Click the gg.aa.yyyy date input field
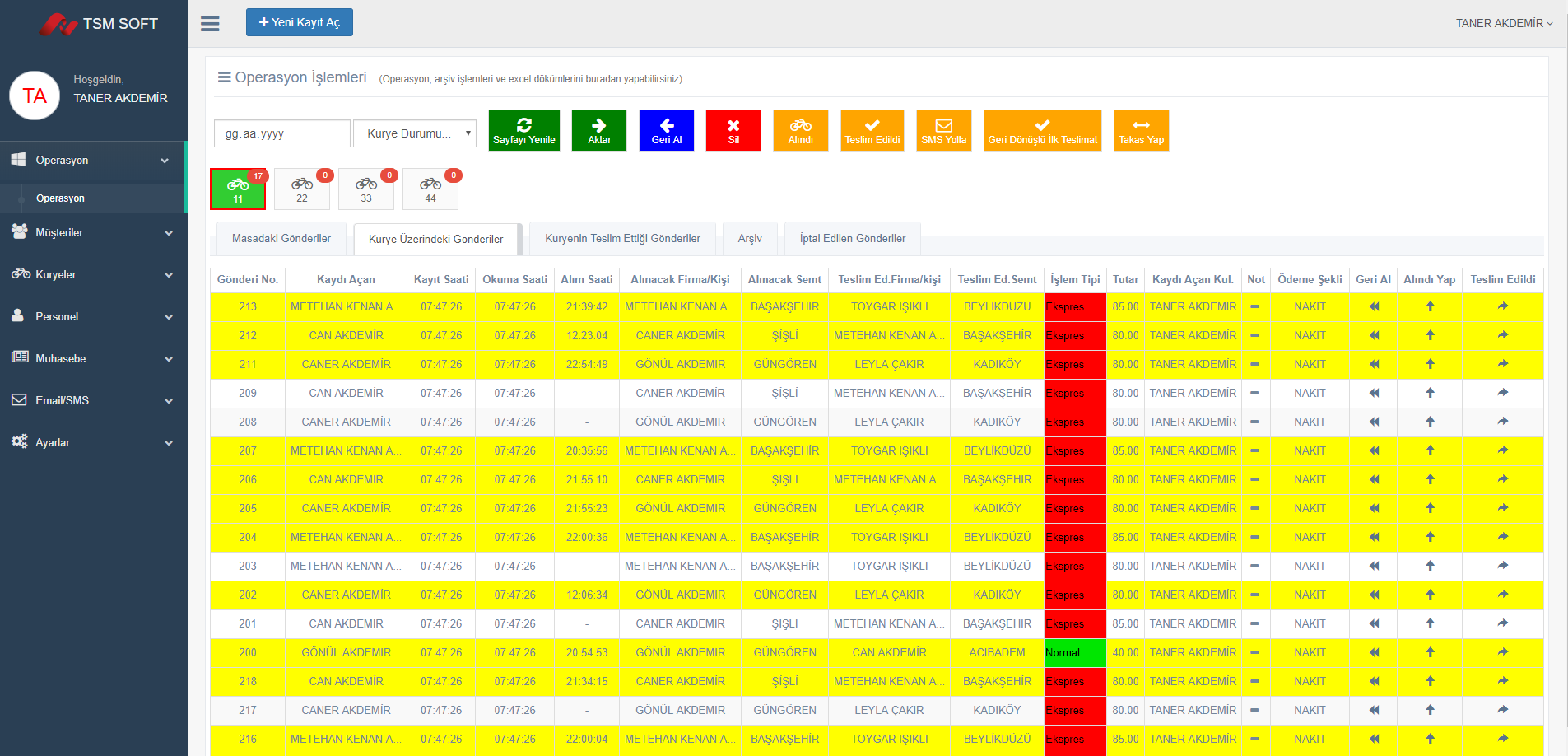 tap(281, 133)
